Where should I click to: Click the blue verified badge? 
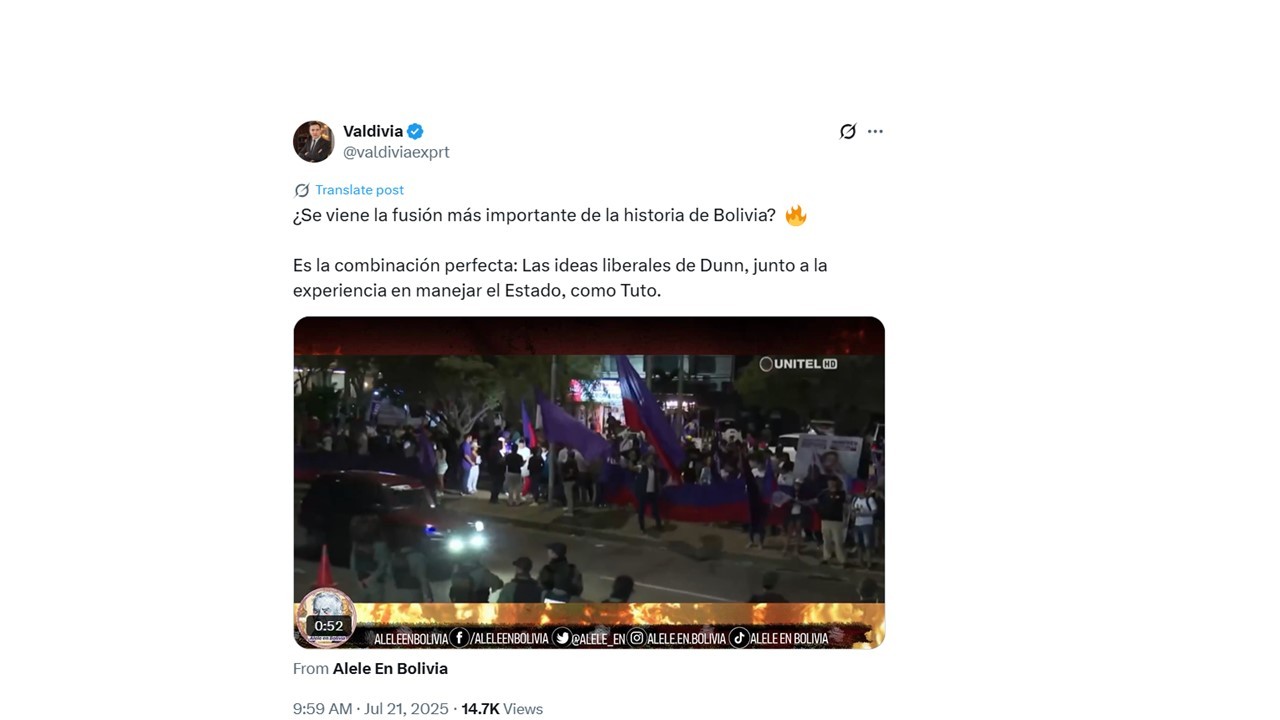pyautogui.click(x=415, y=131)
